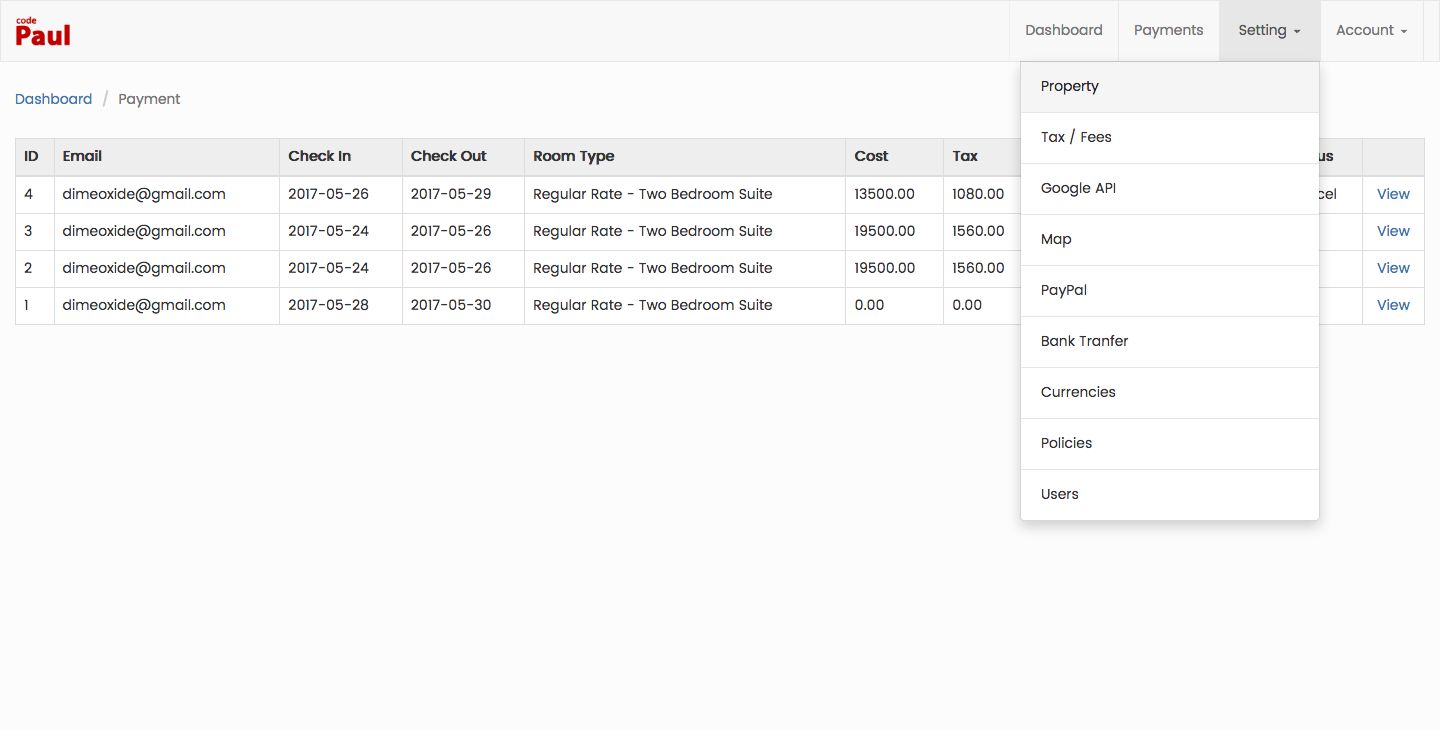This screenshot has height=730, width=1440.
Task: Select Users in the Setting menu
Action: 1059,494
